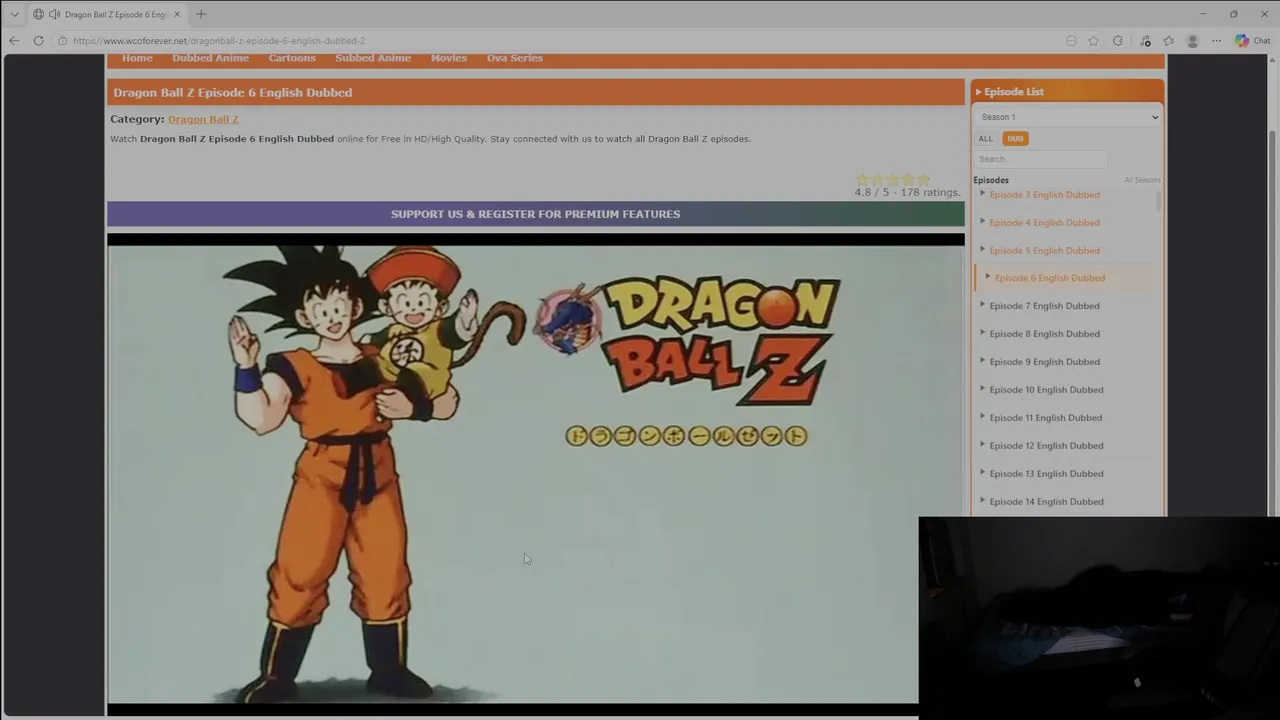The image size is (1280, 720).
Task: Open the circled three-dot icon in address bar
Action: point(1071,41)
